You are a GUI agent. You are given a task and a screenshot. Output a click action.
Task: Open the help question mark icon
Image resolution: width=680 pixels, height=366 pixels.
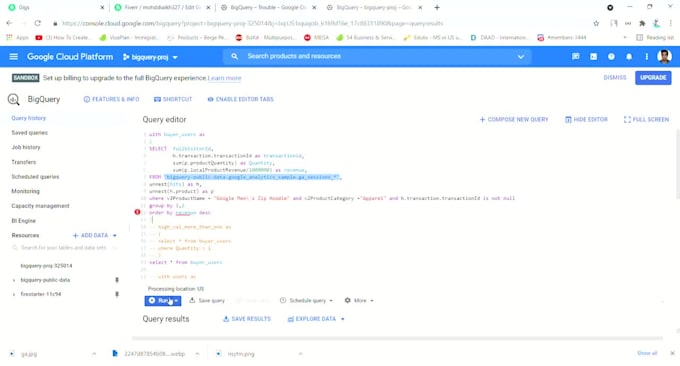pos(611,57)
